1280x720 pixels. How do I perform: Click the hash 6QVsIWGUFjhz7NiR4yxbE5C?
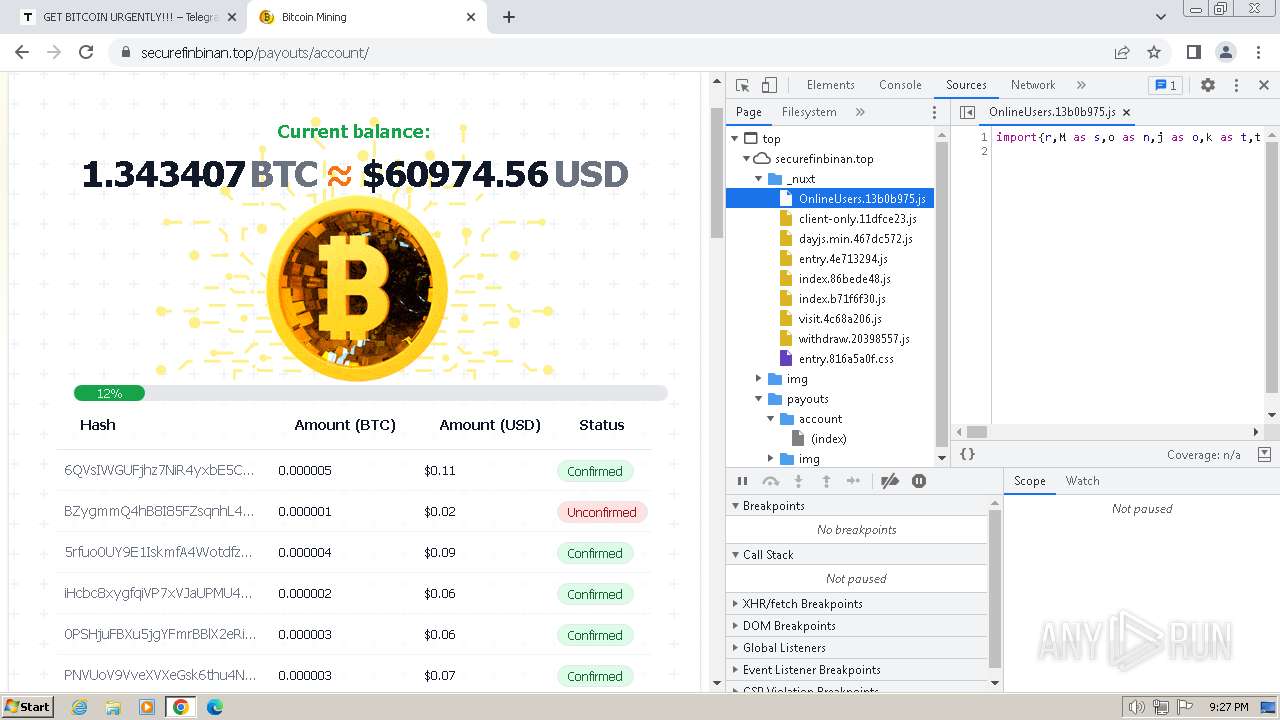(x=159, y=470)
